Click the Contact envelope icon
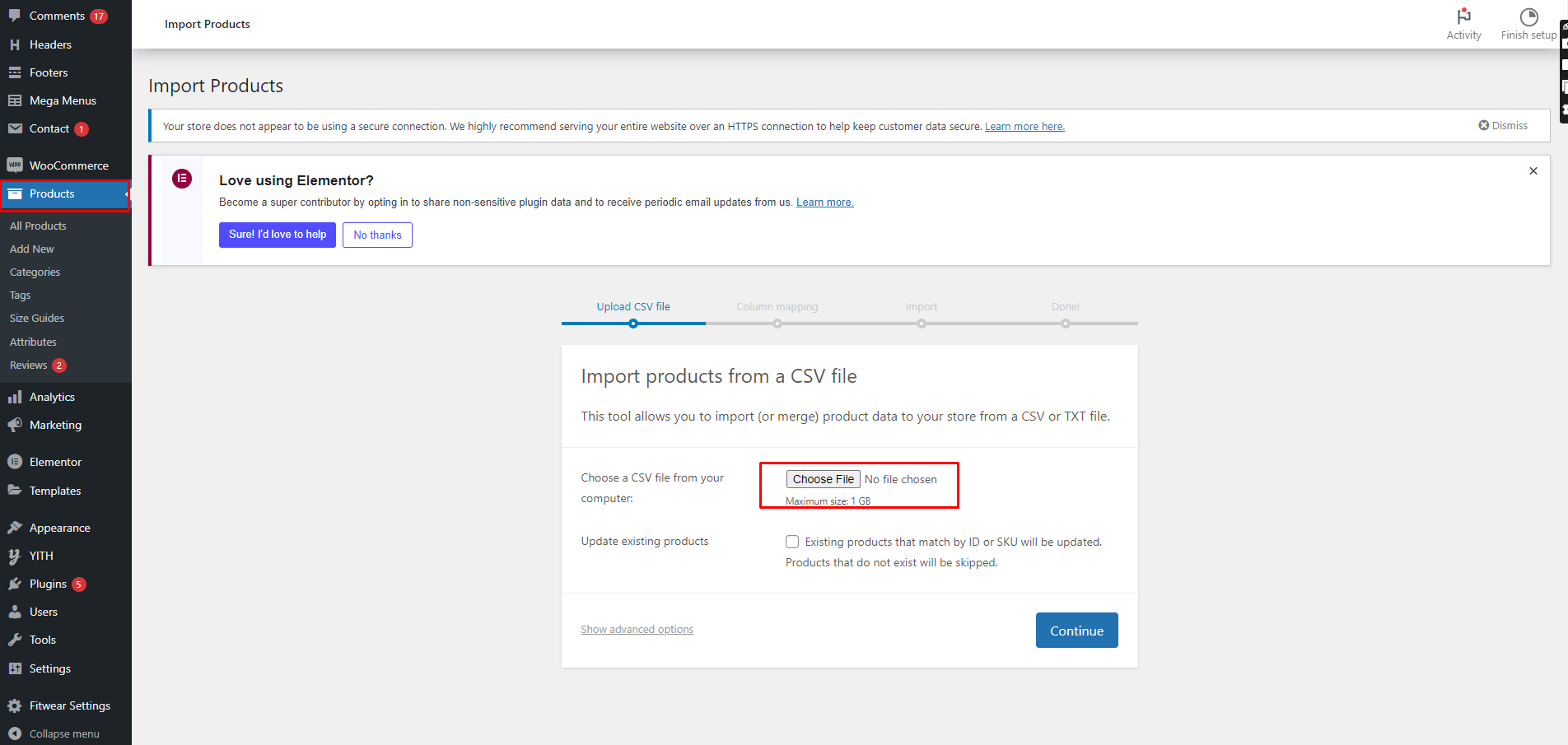The height and width of the screenshot is (745, 1568). (15, 128)
